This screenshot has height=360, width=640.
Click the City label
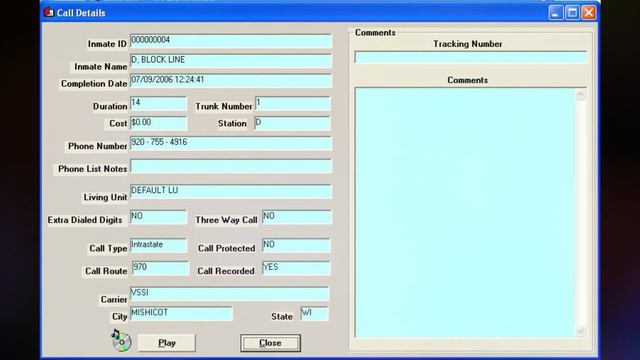pyautogui.click(x=120, y=317)
